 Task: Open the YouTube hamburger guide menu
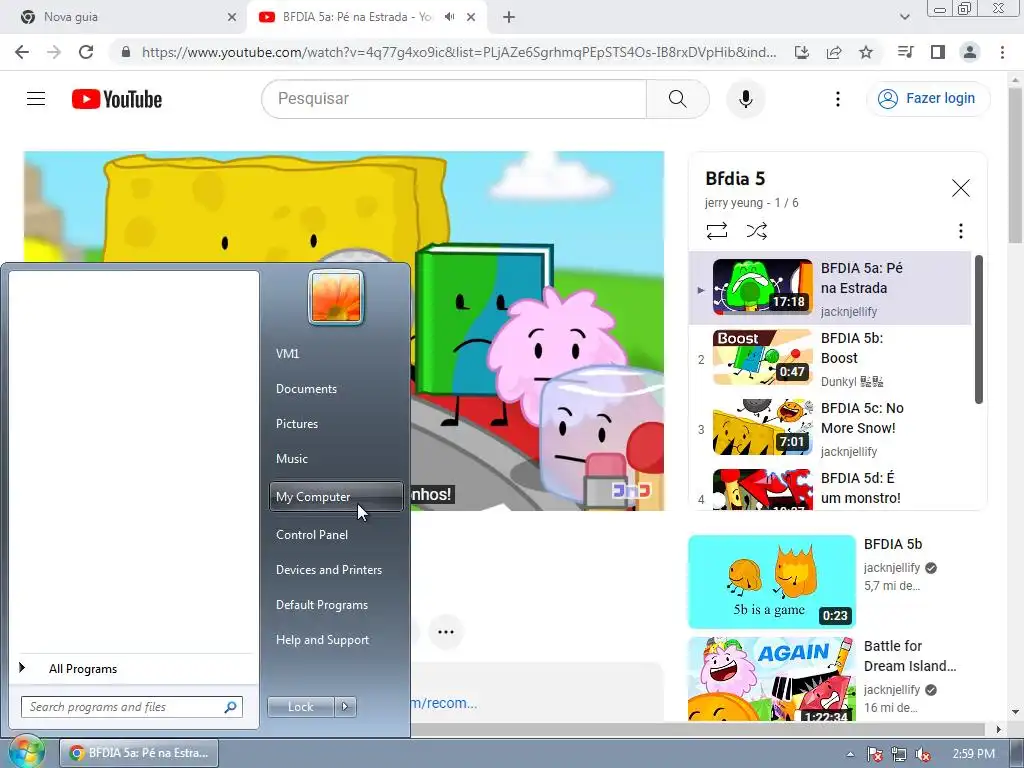(36, 99)
